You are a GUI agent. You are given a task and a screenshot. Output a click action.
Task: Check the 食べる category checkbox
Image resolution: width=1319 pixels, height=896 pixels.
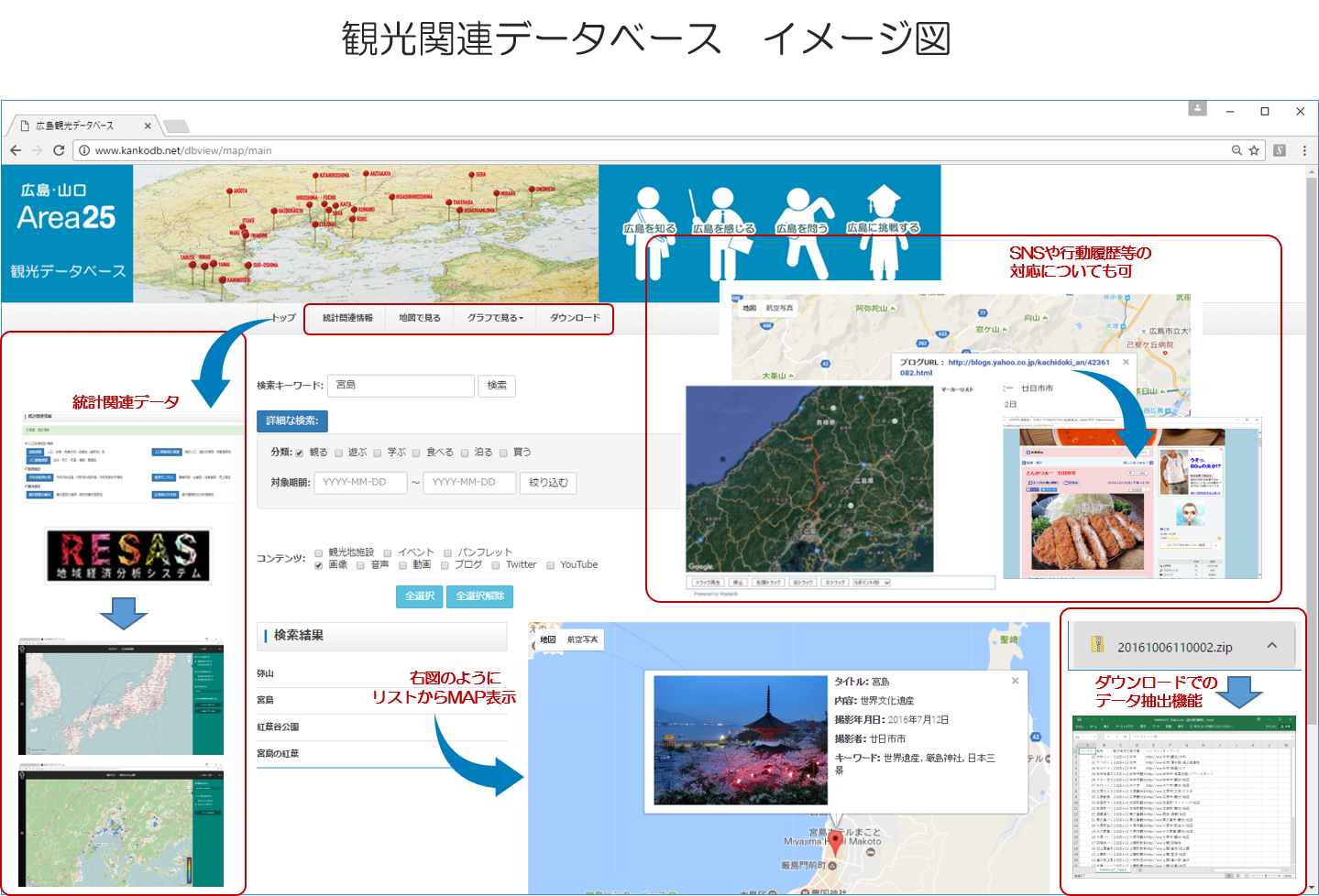pos(415,453)
